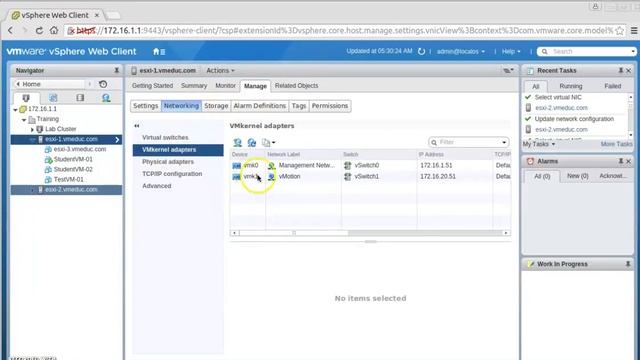640x360 pixels.
Task: Close the Alarms panel
Action: [629, 161]
